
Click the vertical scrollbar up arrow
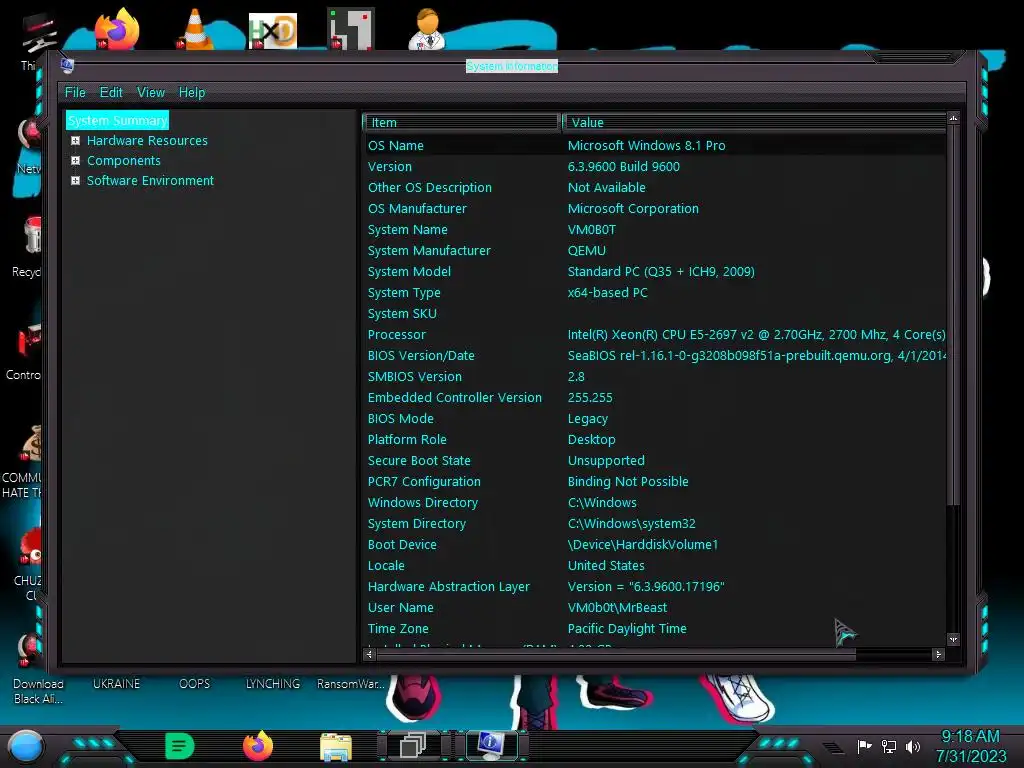pos(953,119)
